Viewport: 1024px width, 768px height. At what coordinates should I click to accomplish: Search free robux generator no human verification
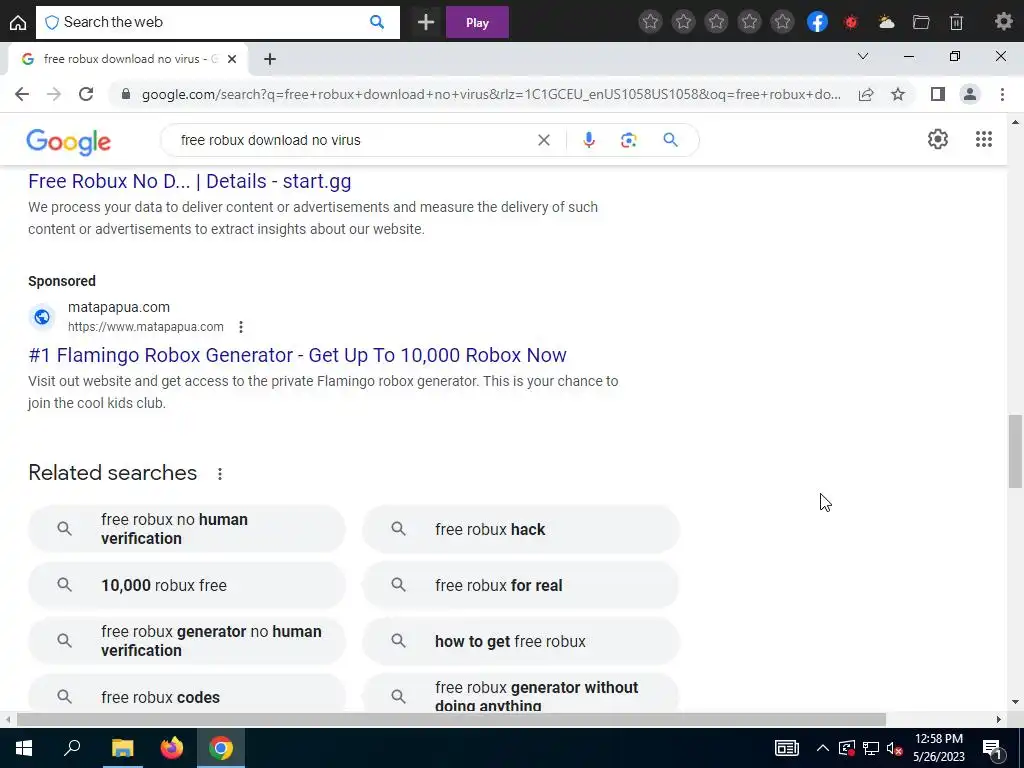[187, 641]
